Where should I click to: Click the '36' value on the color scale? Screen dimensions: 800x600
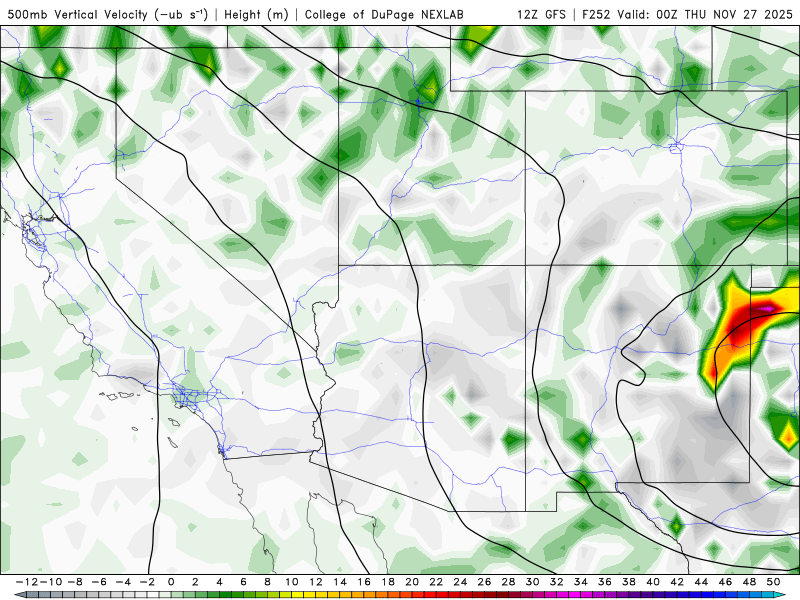605,582
